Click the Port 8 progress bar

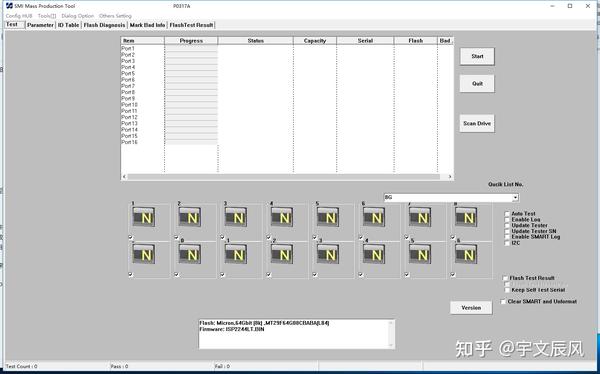click(x=191, y=92)
